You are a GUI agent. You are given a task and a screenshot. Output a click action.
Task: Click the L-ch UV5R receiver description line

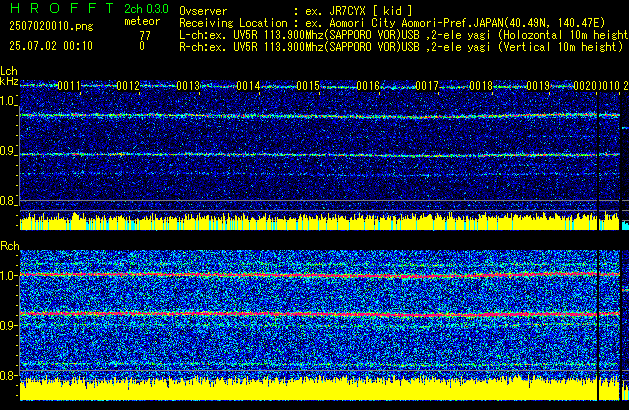pos(404,35)
